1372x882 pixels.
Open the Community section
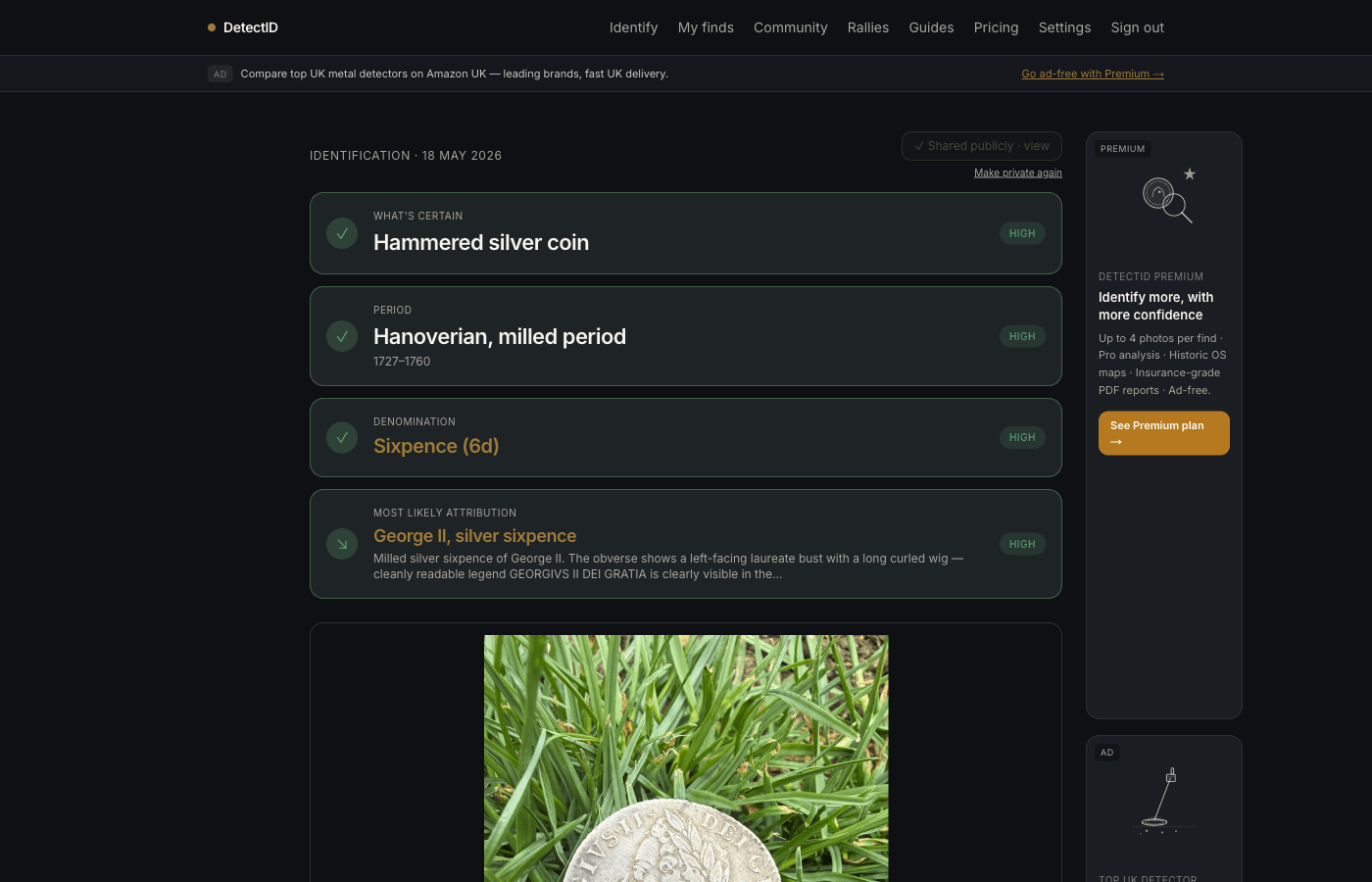[x=790, y=27]
